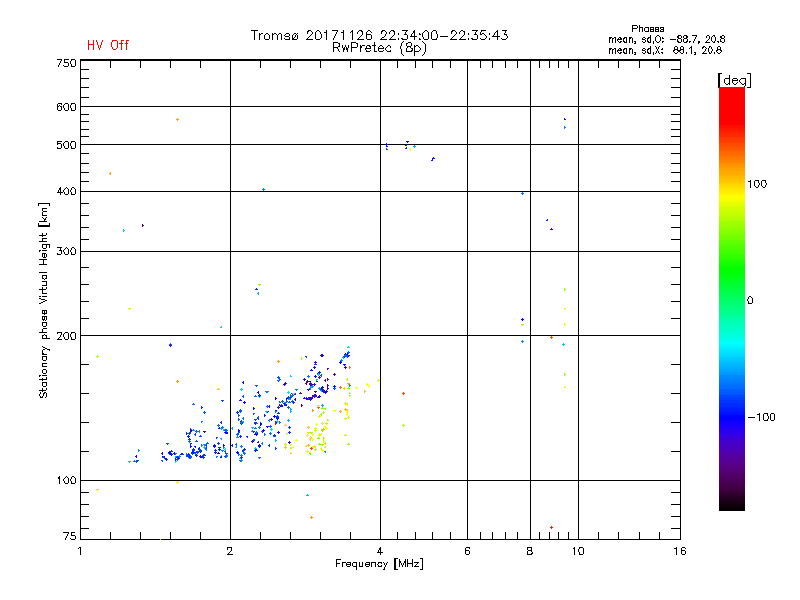Click y-axis tick label '400'
Viewport: 800px width, 600px height.
(x=67, y=191)
